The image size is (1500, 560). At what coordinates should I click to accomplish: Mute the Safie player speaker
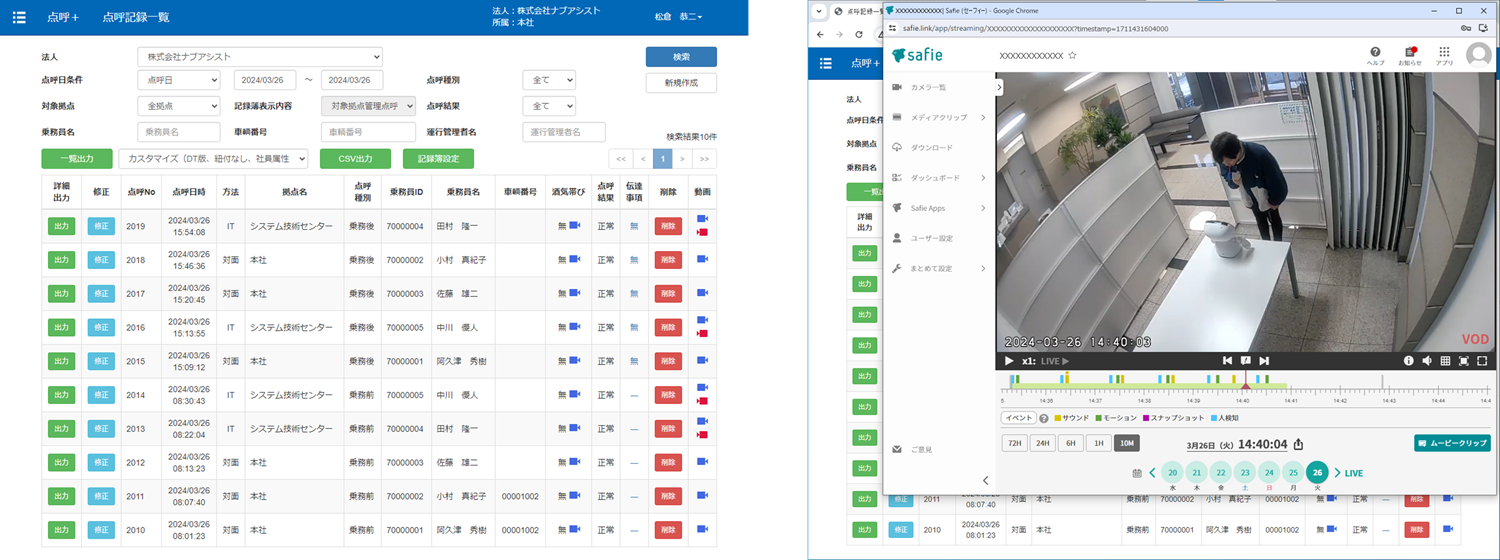[x=1427, y=361]
